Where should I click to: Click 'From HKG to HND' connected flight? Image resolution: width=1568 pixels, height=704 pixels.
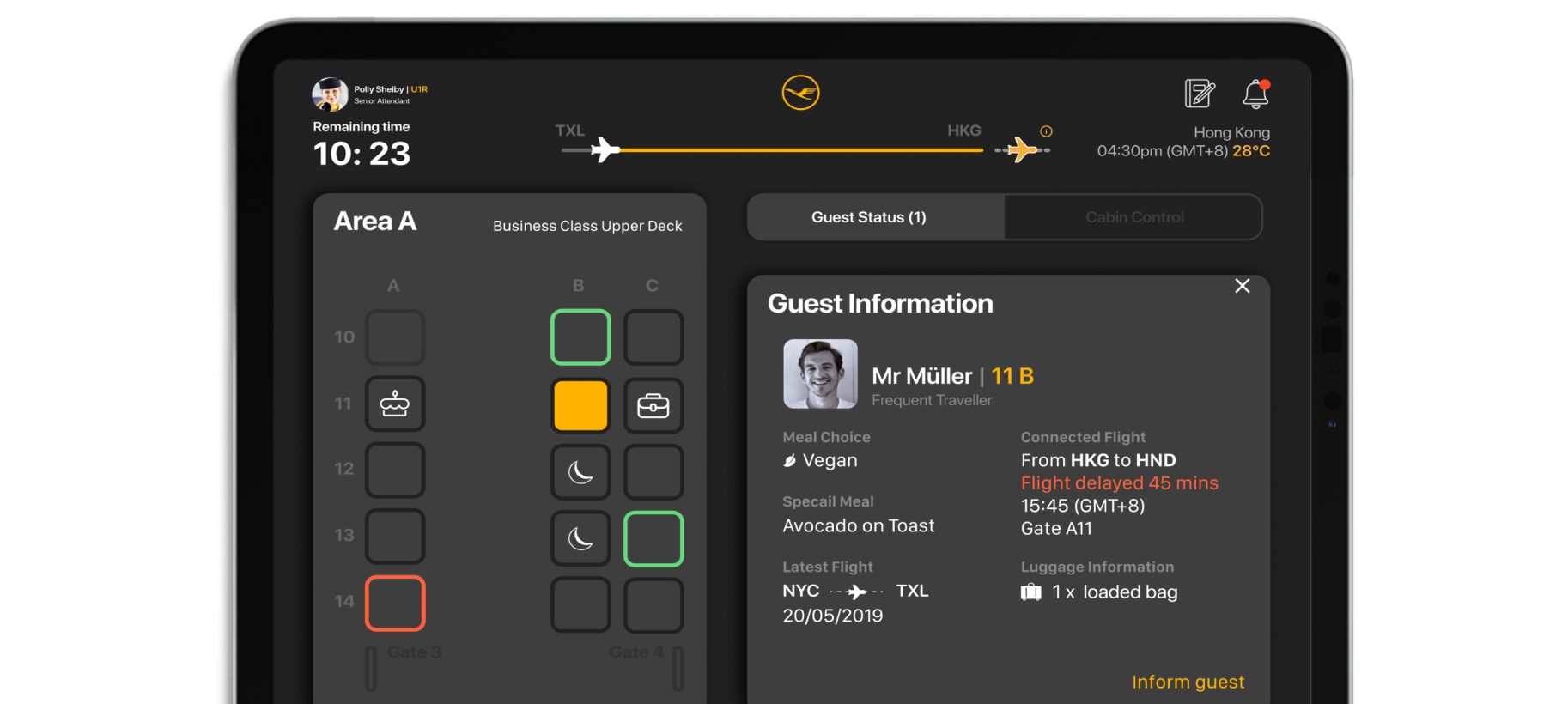pos(1098,460)
